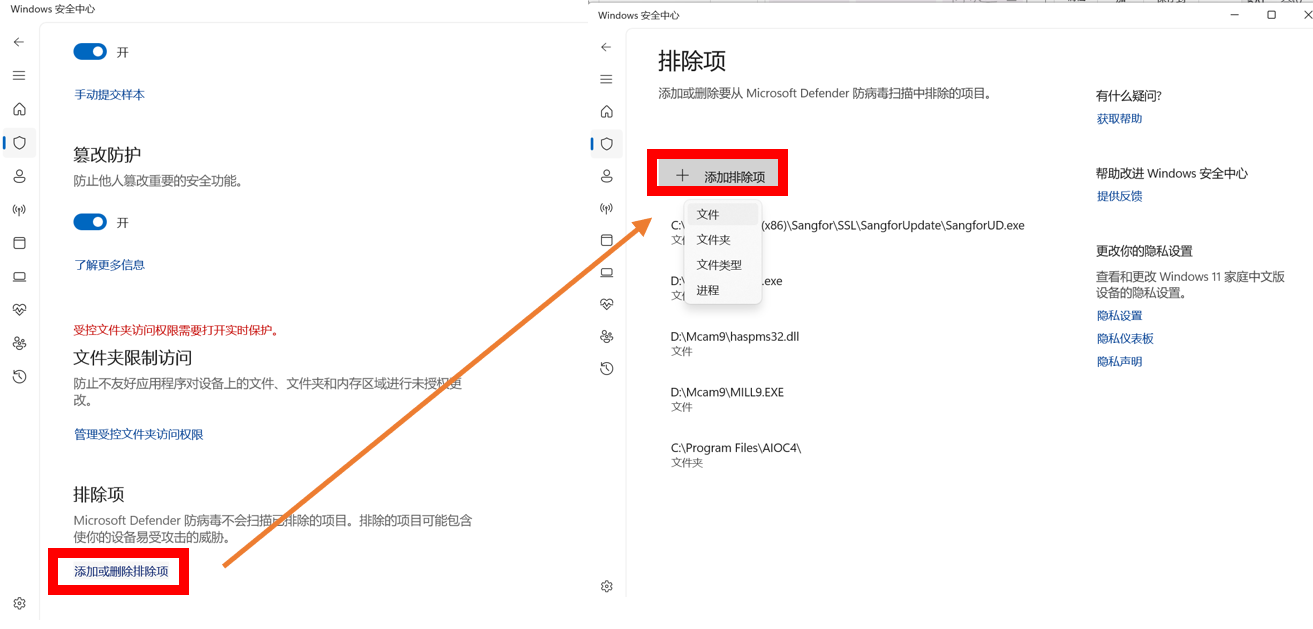
Task: Open 隐私仪表板 link
Action: tap(1125, 339)
